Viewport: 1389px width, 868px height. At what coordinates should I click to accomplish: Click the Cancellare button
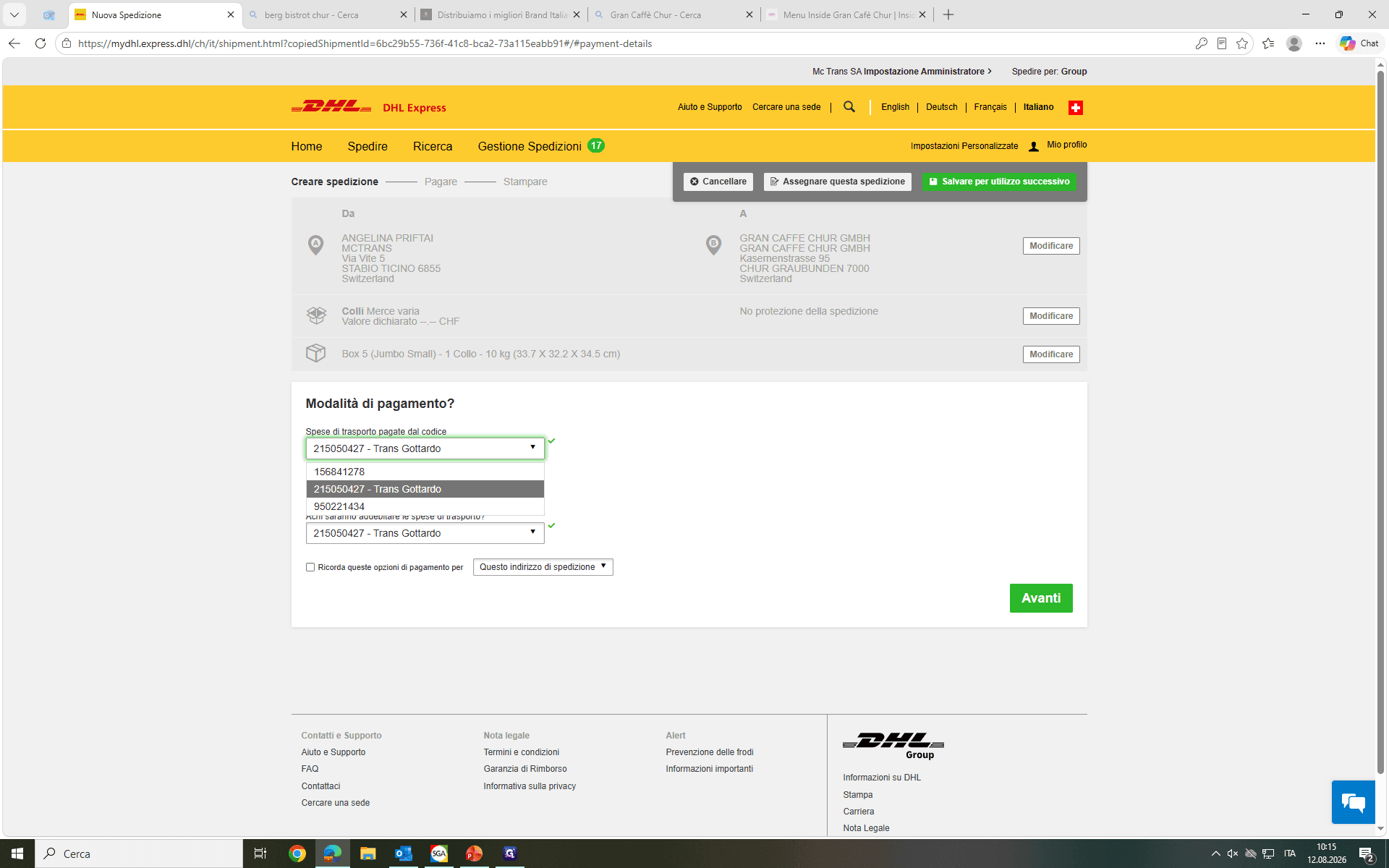tap(718, 182)
